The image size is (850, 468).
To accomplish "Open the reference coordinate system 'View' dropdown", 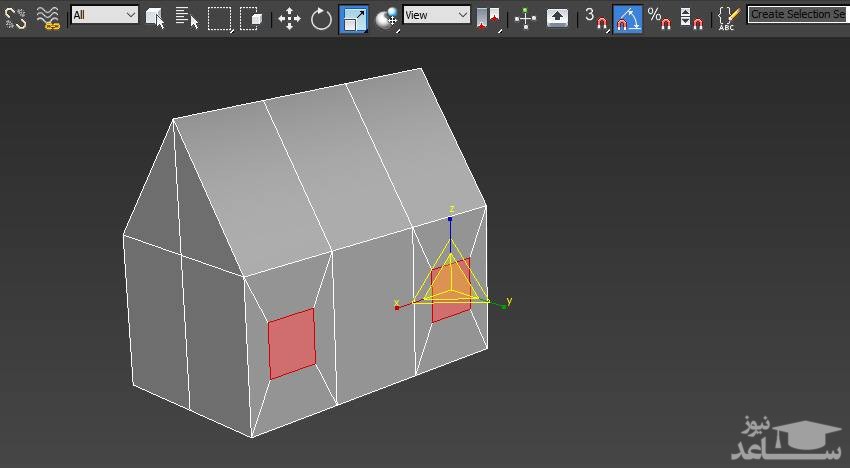I will click(436, 15).
